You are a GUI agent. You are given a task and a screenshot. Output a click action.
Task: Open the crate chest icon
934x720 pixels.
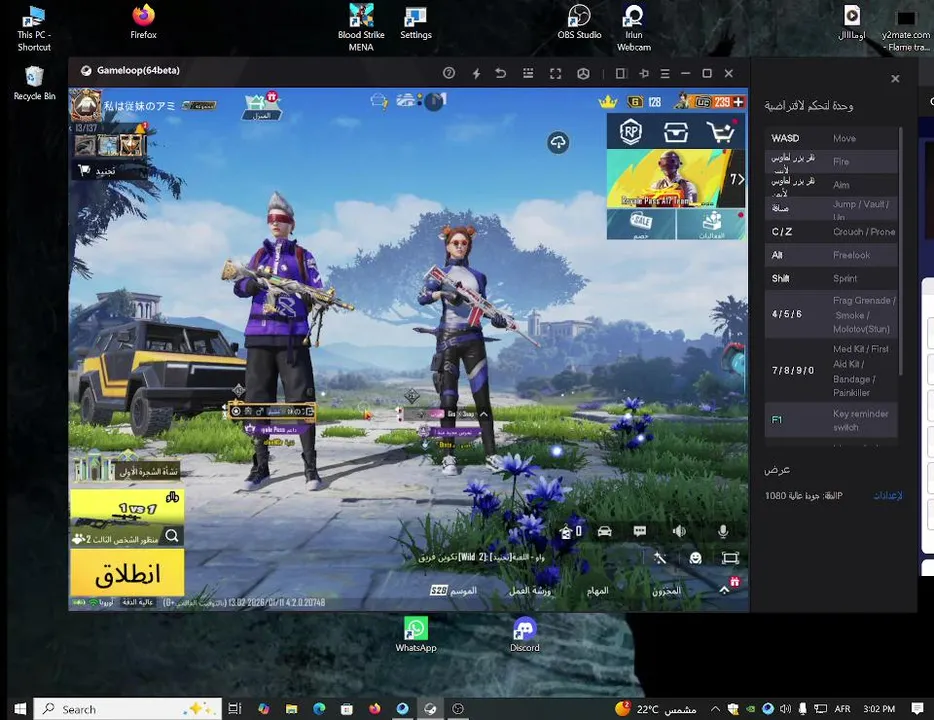675,132
